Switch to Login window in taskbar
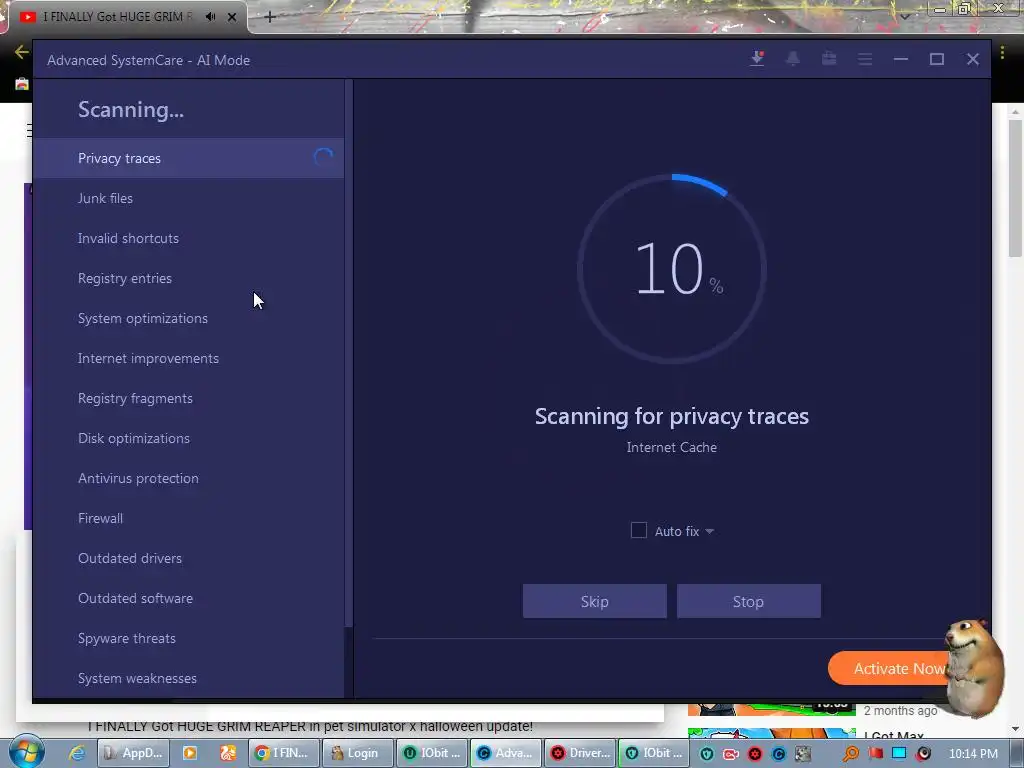Image resolution: width=1024 pixels, height=768 pixels. (358, 753)
